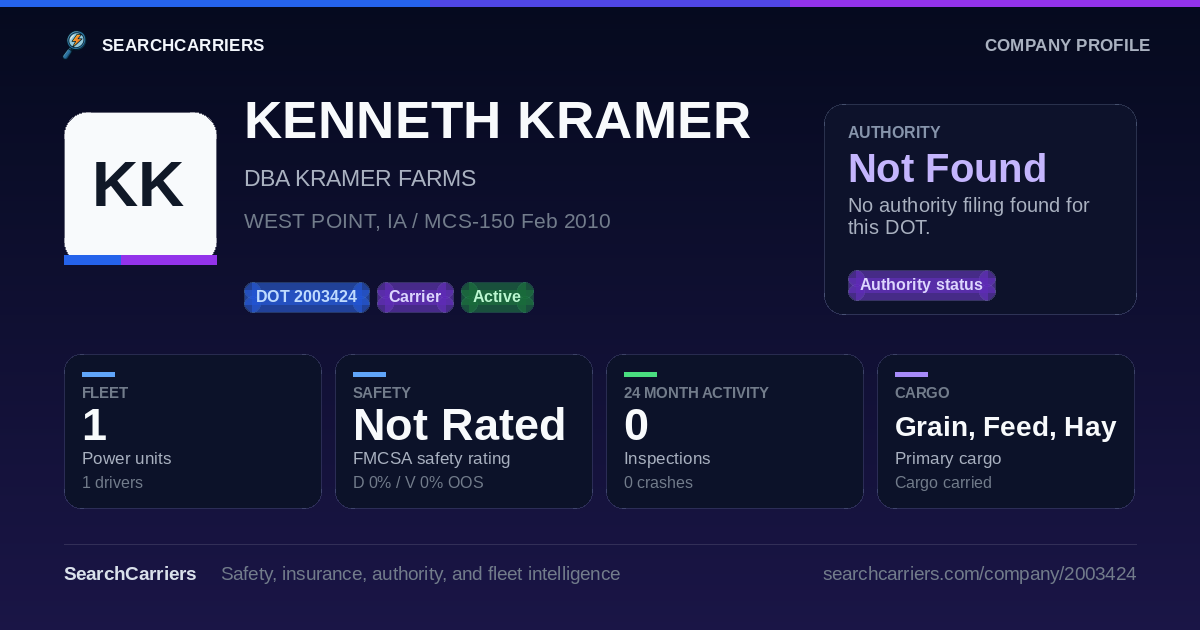Click the SearchCarriers footer brand name
The image size is (1200, 630).
point(130,574)
